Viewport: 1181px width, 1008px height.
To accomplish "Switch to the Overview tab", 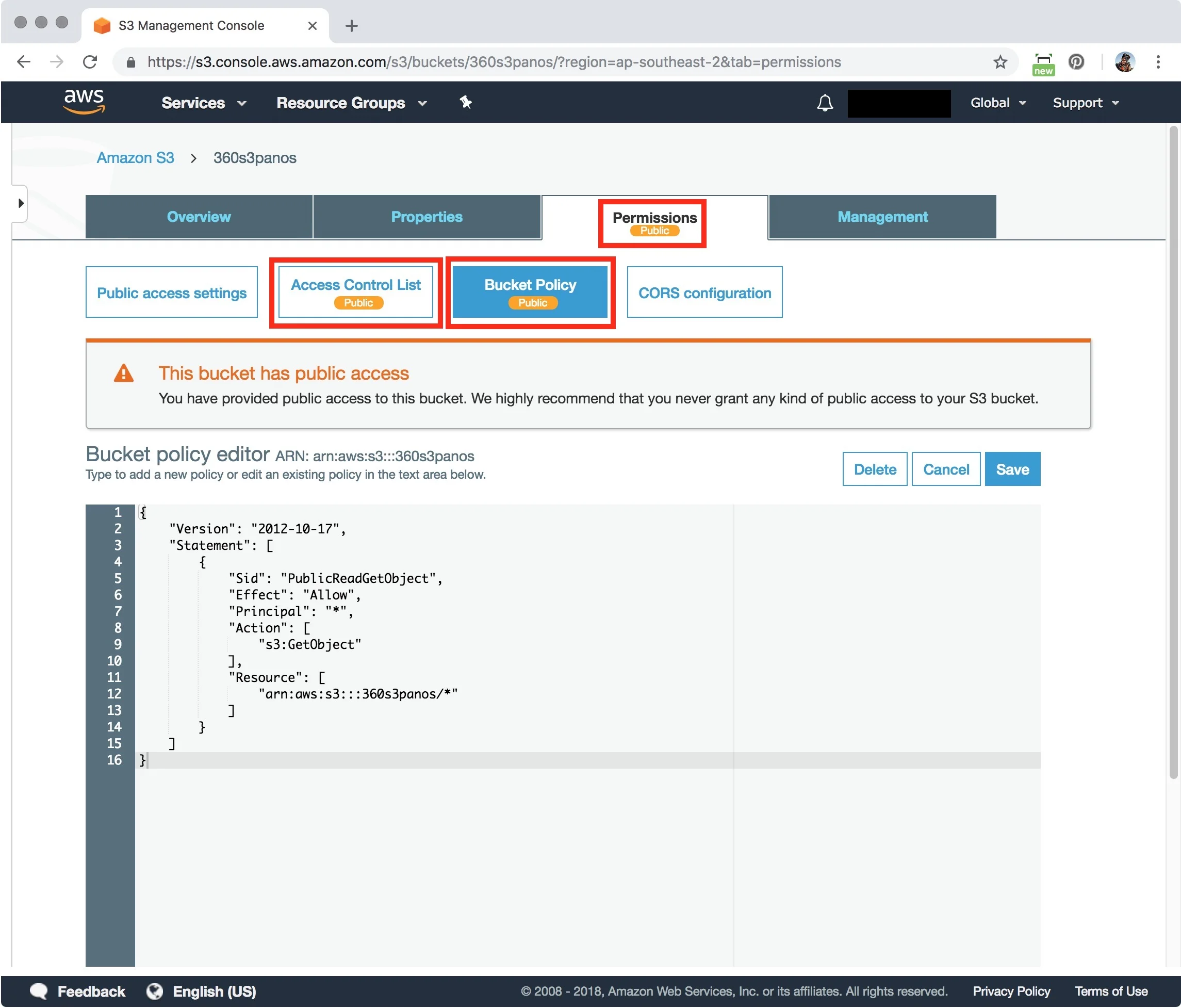I will coord(199,217).
